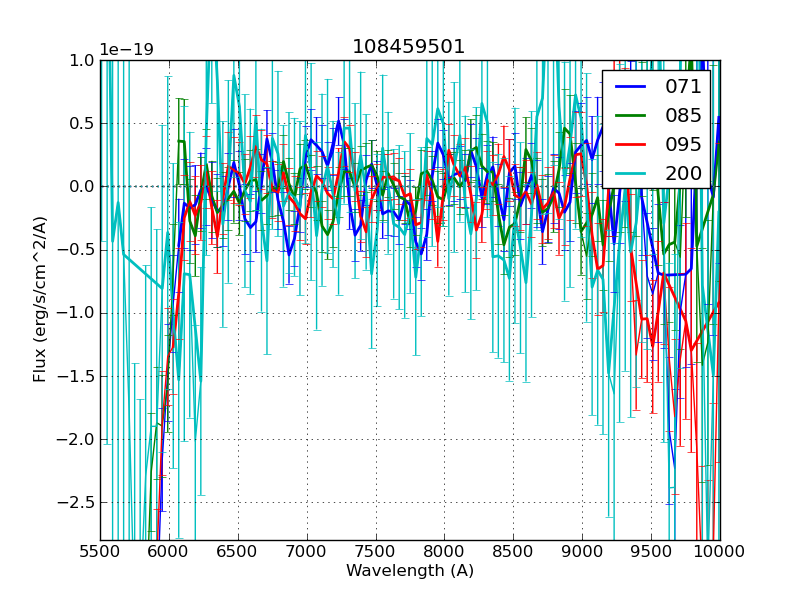Click the 10000 x-axis tick label
800x600 pixels.
720,552
